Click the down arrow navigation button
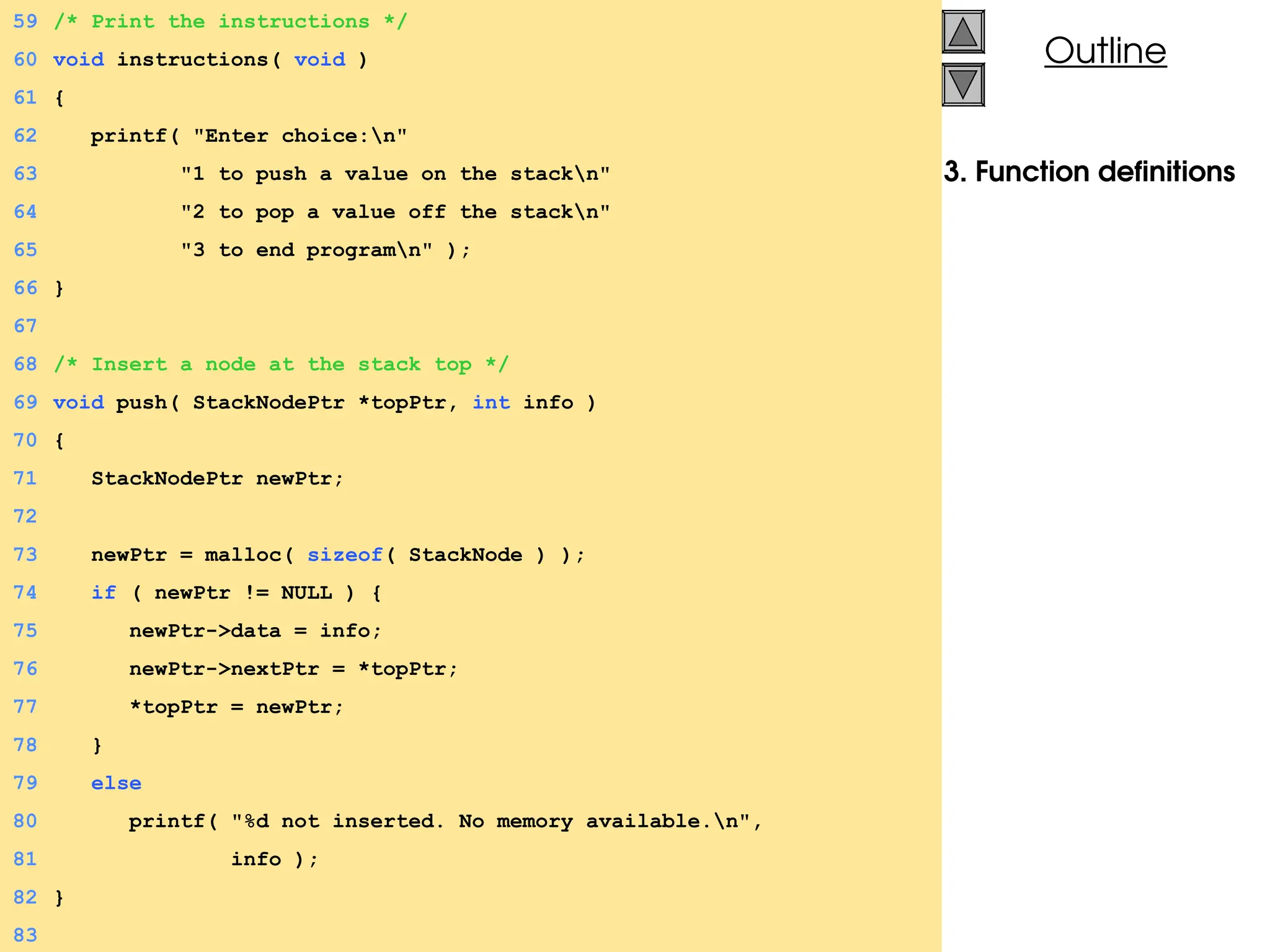 (x=963, y=84)
